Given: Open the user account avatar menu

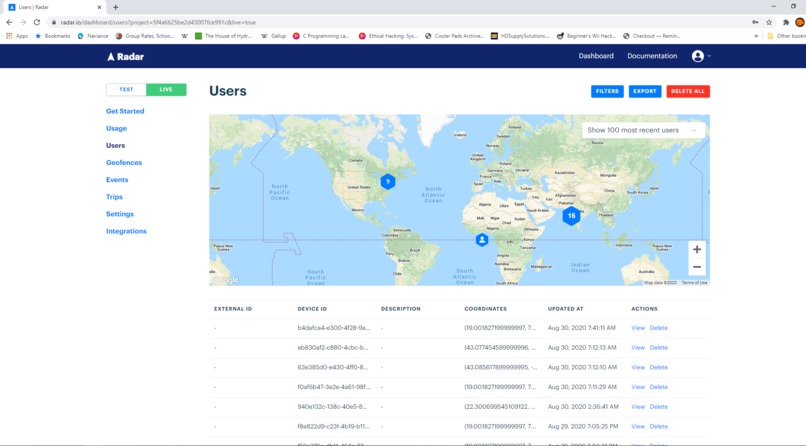Looking at the screenshot, I should [698, 56].
